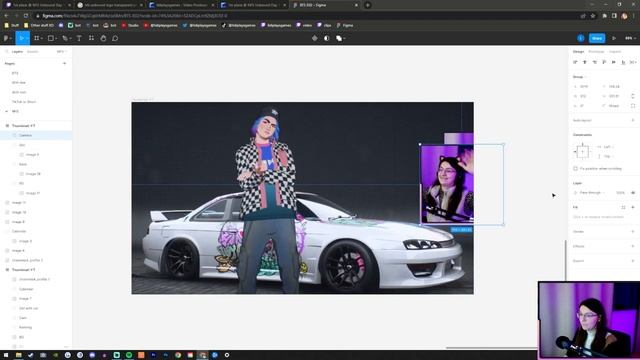The width and height of the screenshot is (640, 360).
Task: Add an effect with plus icon
Action: [633, 246]
